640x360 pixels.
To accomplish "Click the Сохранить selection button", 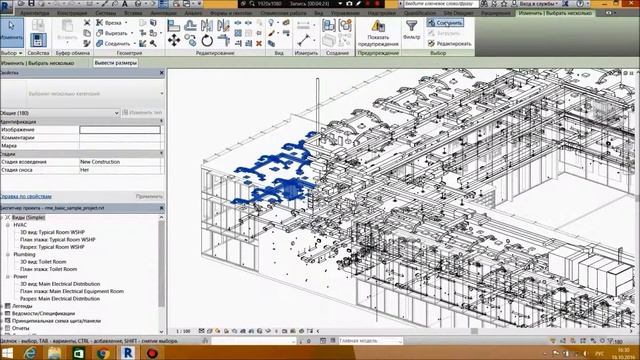I will [x=445, y=23].
